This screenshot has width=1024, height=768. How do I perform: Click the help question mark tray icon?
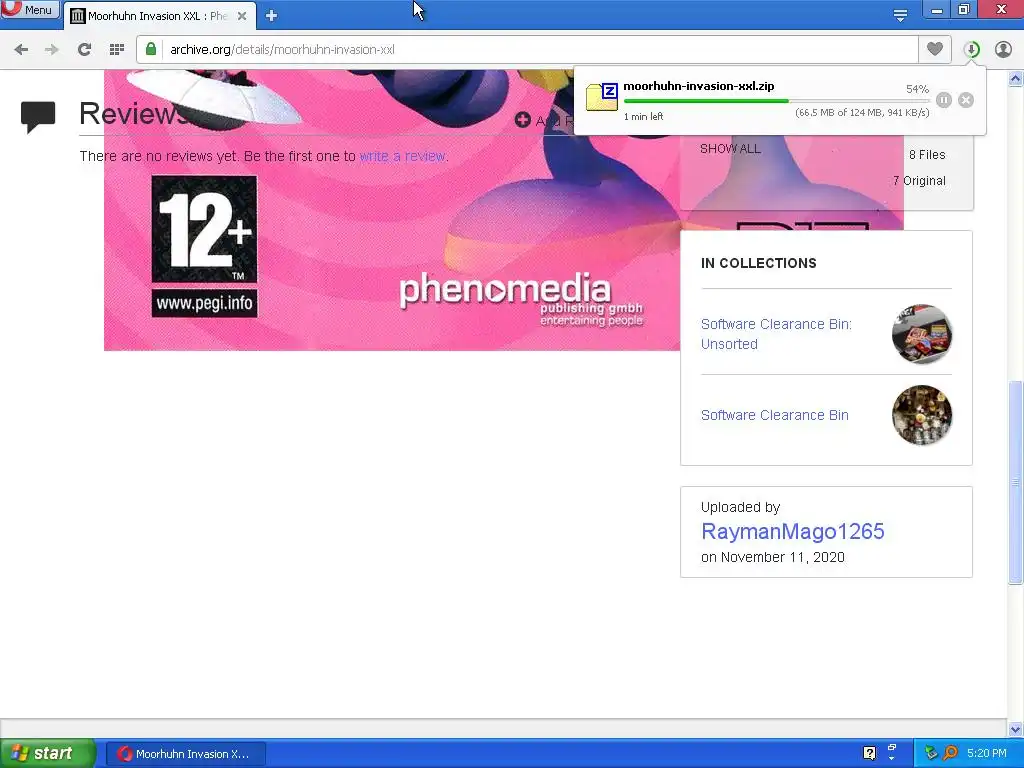point(869,753)
